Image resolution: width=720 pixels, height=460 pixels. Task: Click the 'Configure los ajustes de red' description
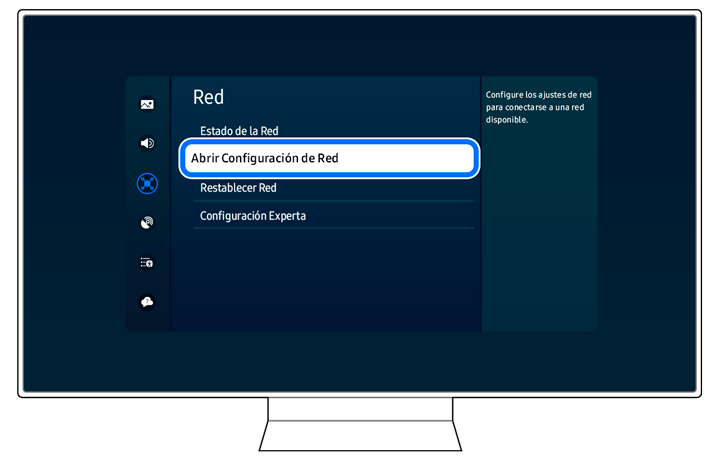[x=539, y=107]
